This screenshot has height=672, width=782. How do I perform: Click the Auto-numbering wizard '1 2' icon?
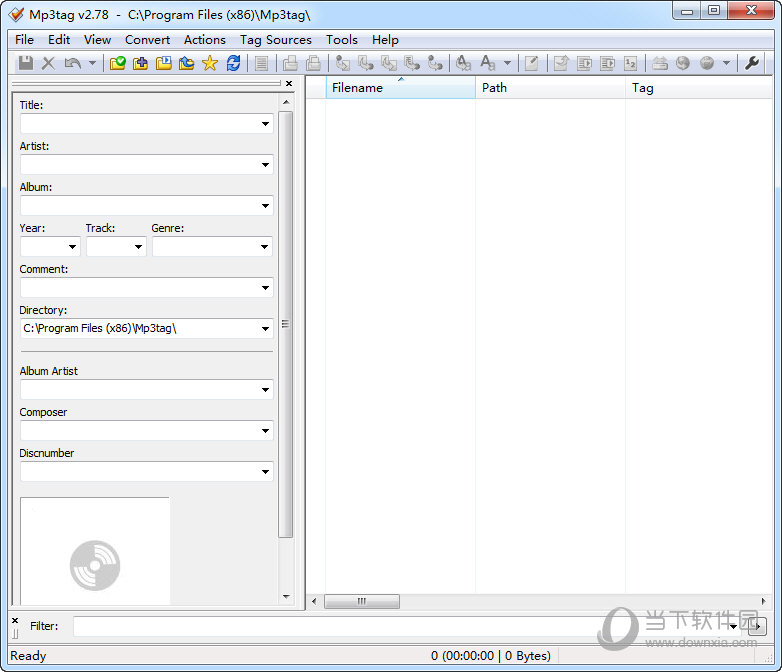[630, 63]
